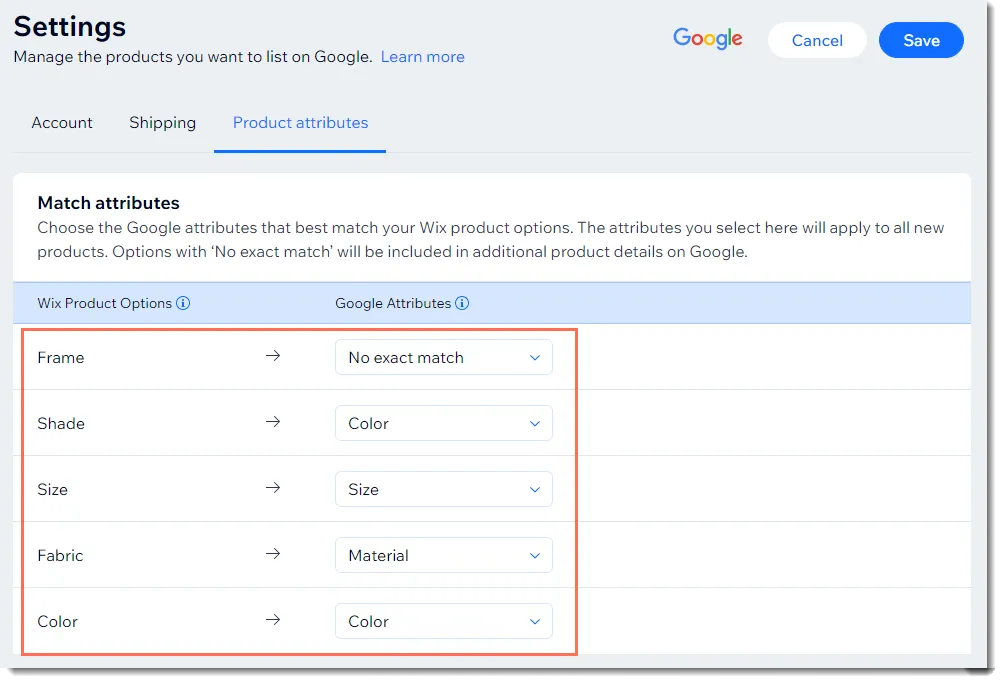Open the Frame attribute dropdown
The height and width of the screenshot is (683, 1002).
tap(443, 357)
